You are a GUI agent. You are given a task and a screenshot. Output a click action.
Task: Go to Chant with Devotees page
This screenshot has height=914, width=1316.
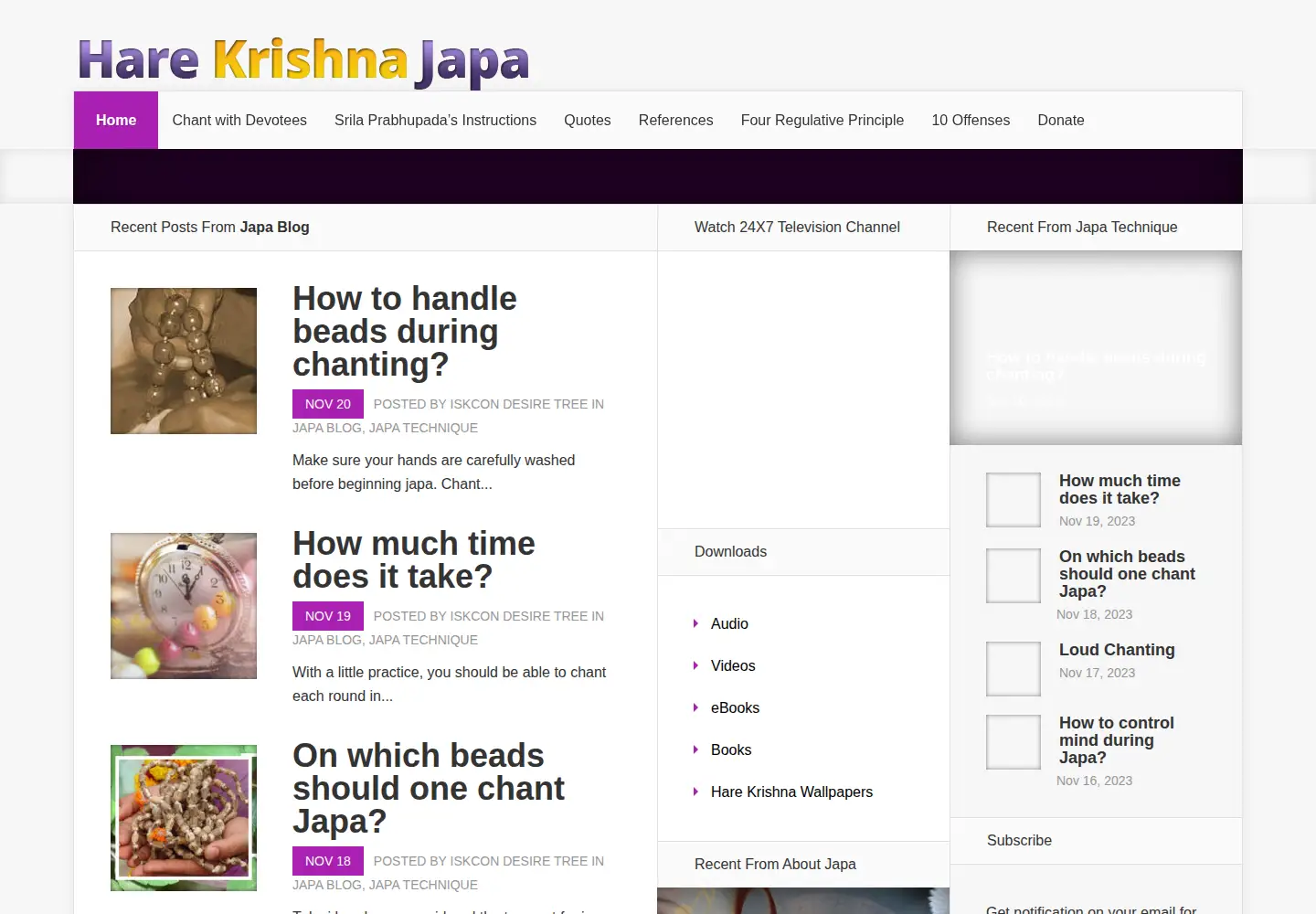pos(239,120)
